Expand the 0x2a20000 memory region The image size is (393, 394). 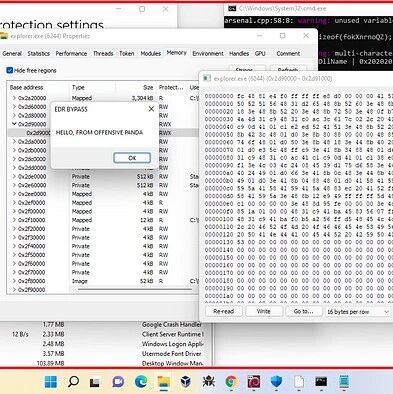[14, 98]
